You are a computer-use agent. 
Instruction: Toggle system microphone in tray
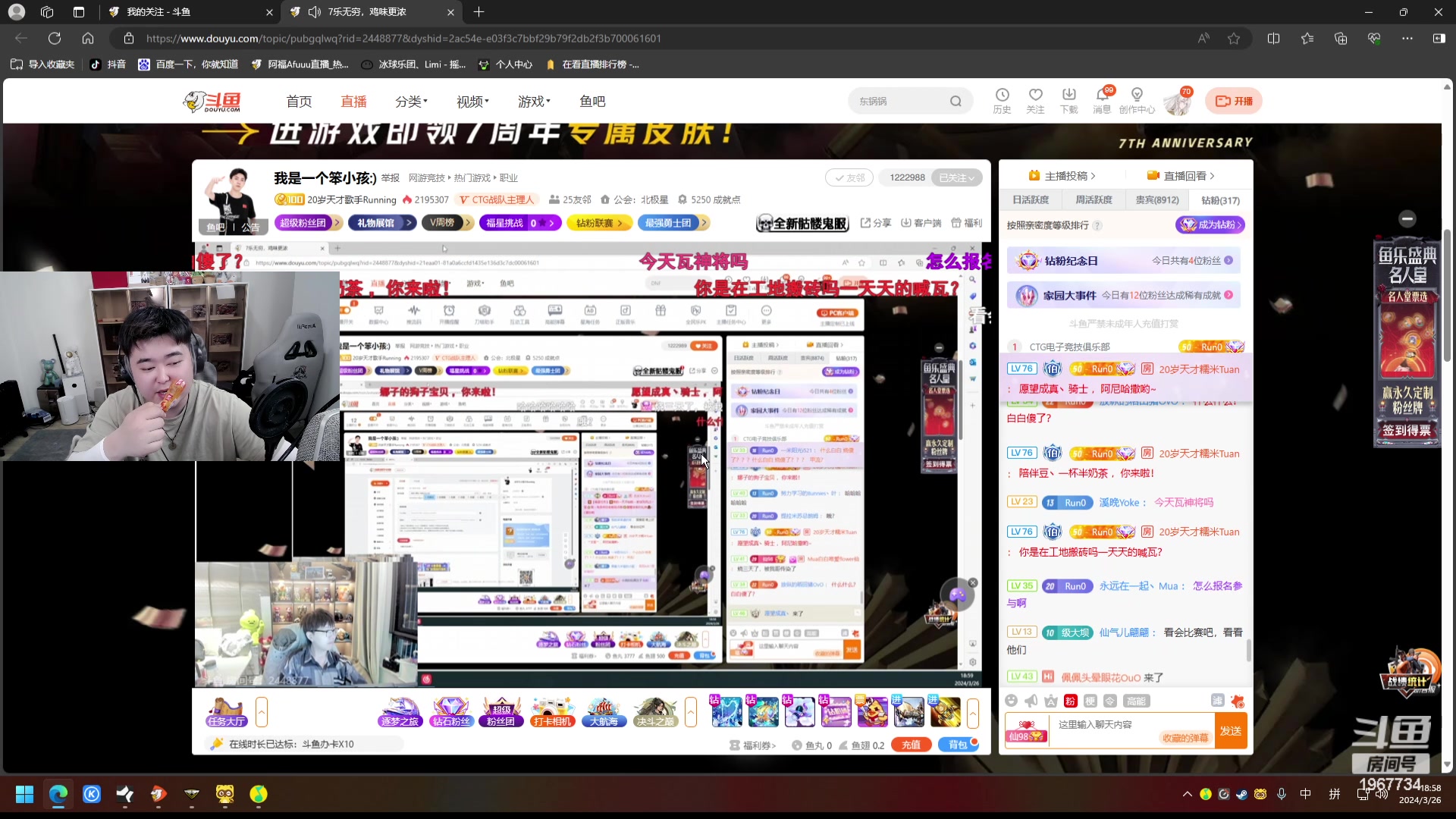tap(1282, 794)
